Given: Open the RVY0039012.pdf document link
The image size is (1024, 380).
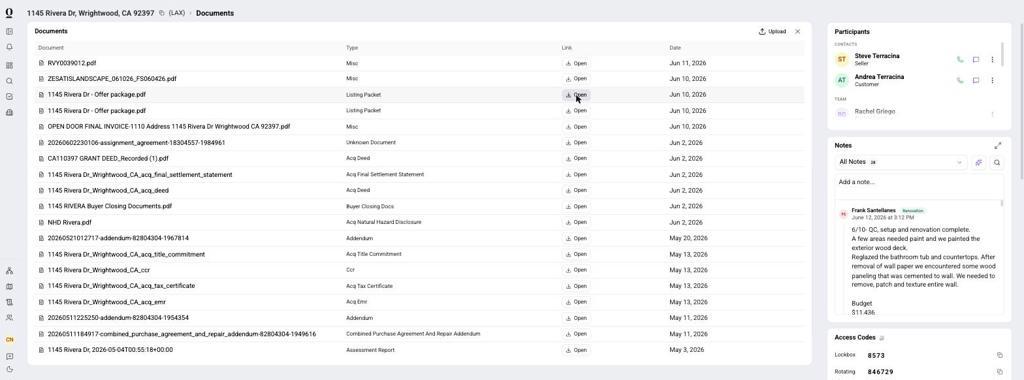Looking at the screenshot, I should [x=576, y=63].
